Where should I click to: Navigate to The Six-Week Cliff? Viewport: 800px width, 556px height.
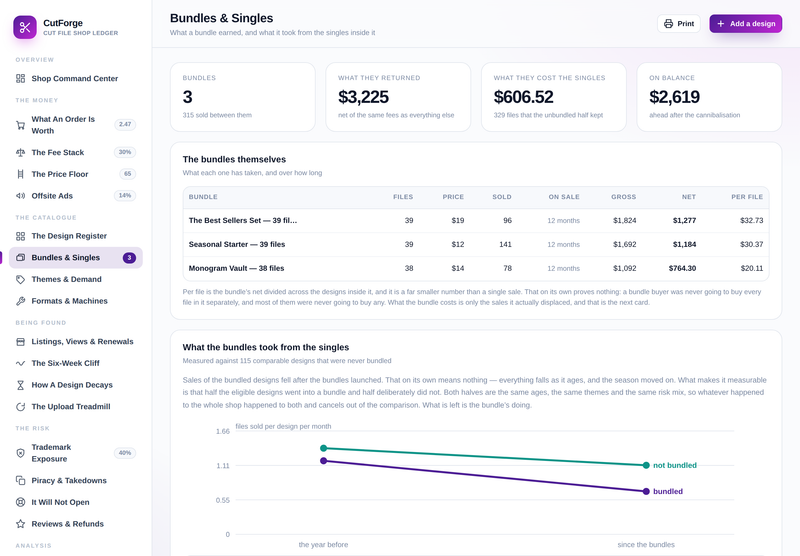tap(76, 363)
